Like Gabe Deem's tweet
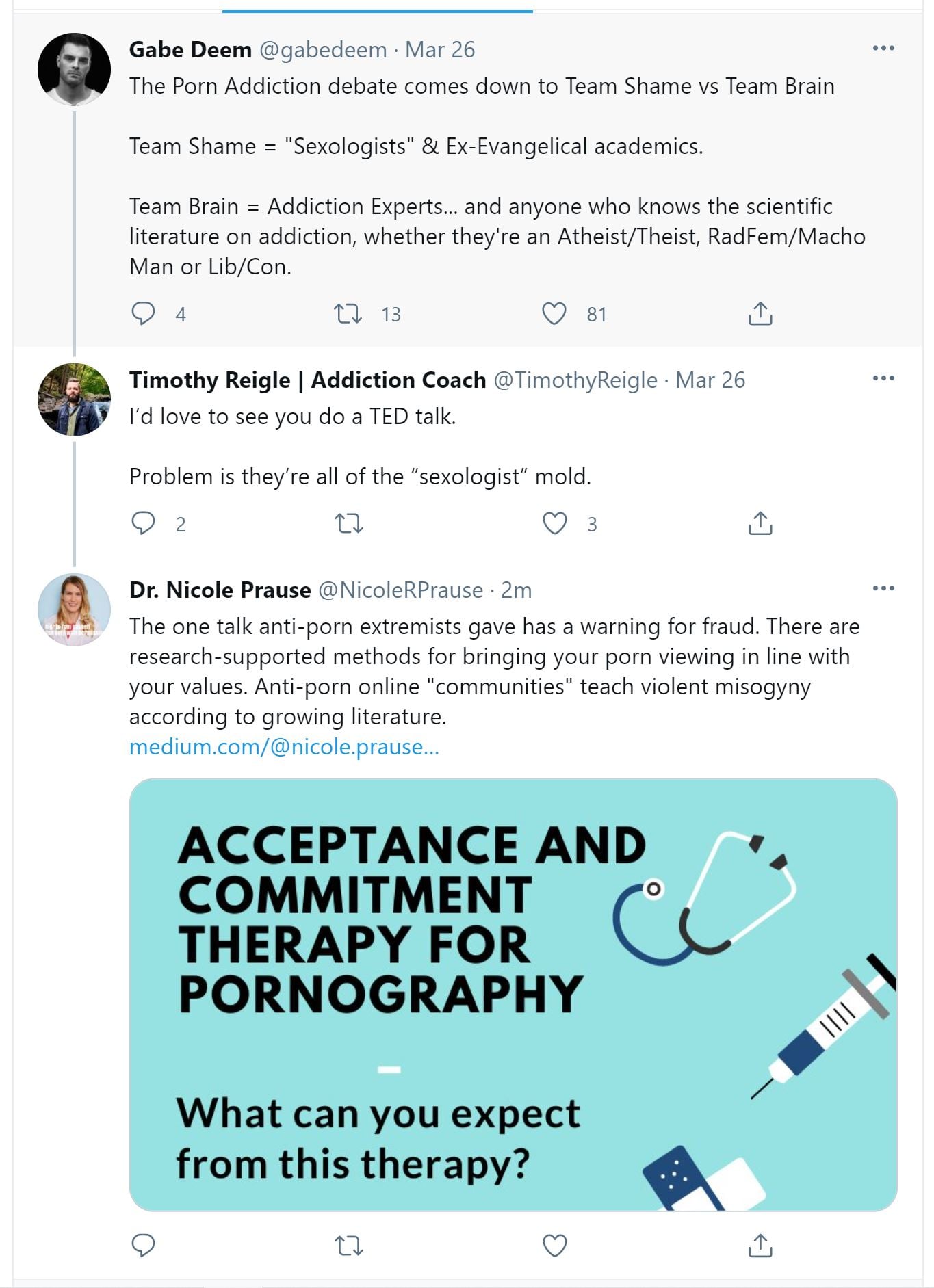 click(x=554, y=314)
